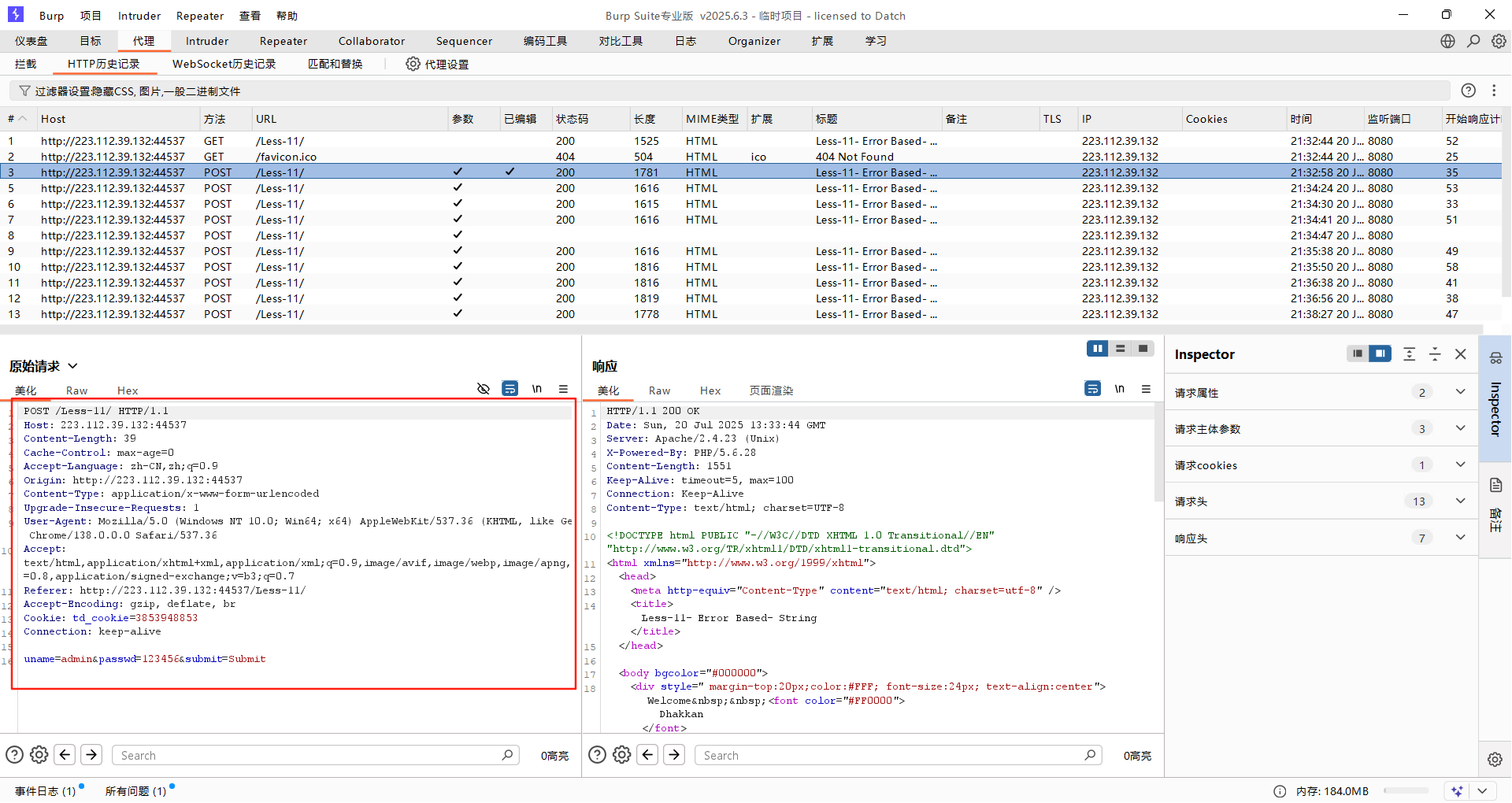Focus the request pane Search field
Image resolution: width=1512 pixels, height=803 pixels.
[x=316, y=755]
